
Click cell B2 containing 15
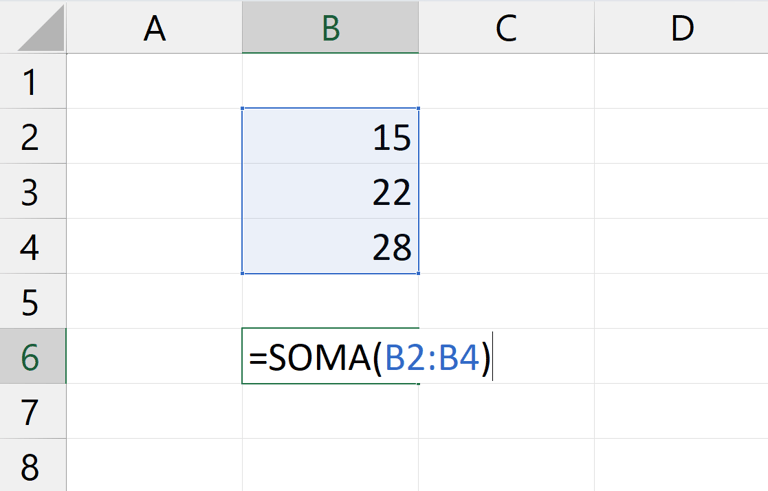tap(330, 137)
